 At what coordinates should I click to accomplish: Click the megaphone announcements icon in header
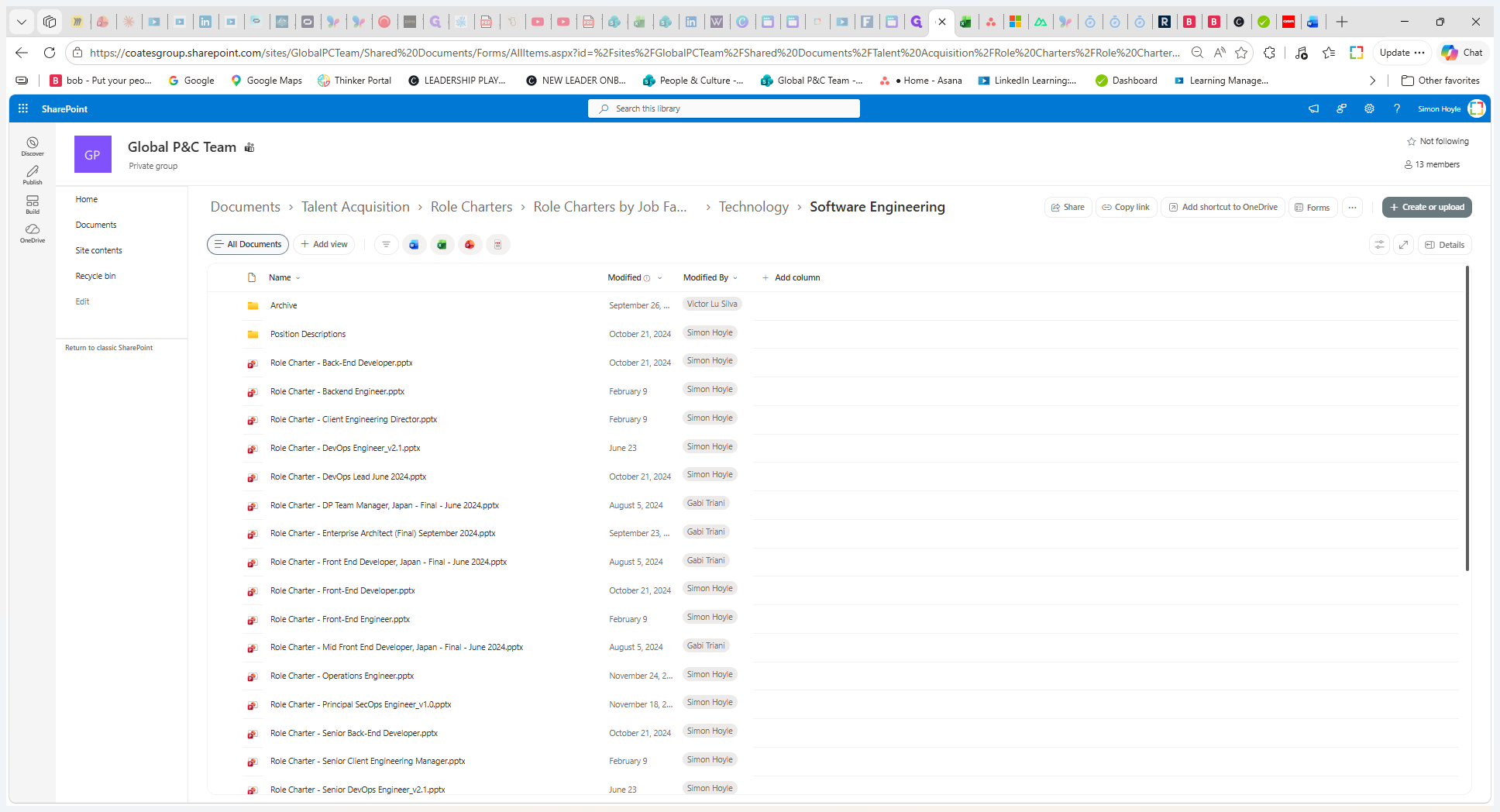pos(1313,108)
